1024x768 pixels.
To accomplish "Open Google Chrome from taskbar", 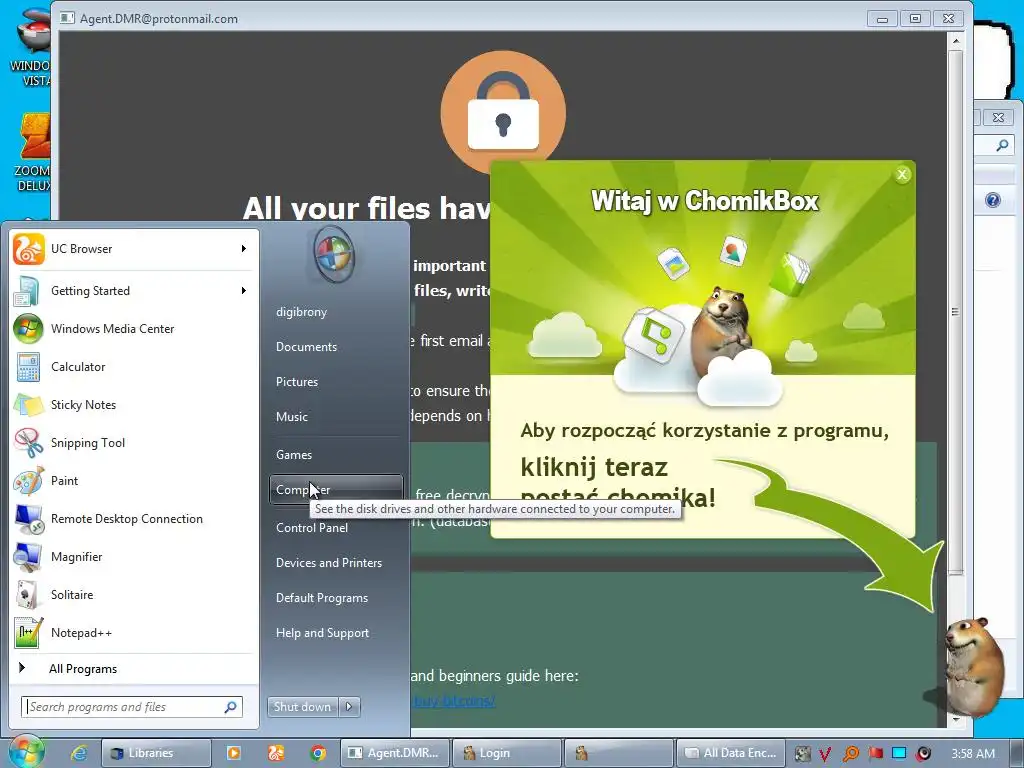I will 318,753.
